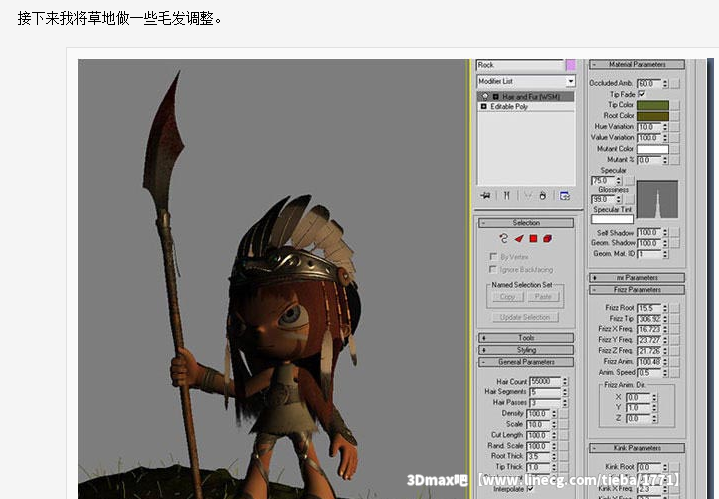Enable the By Vertex checkbox

pos(493,256)
